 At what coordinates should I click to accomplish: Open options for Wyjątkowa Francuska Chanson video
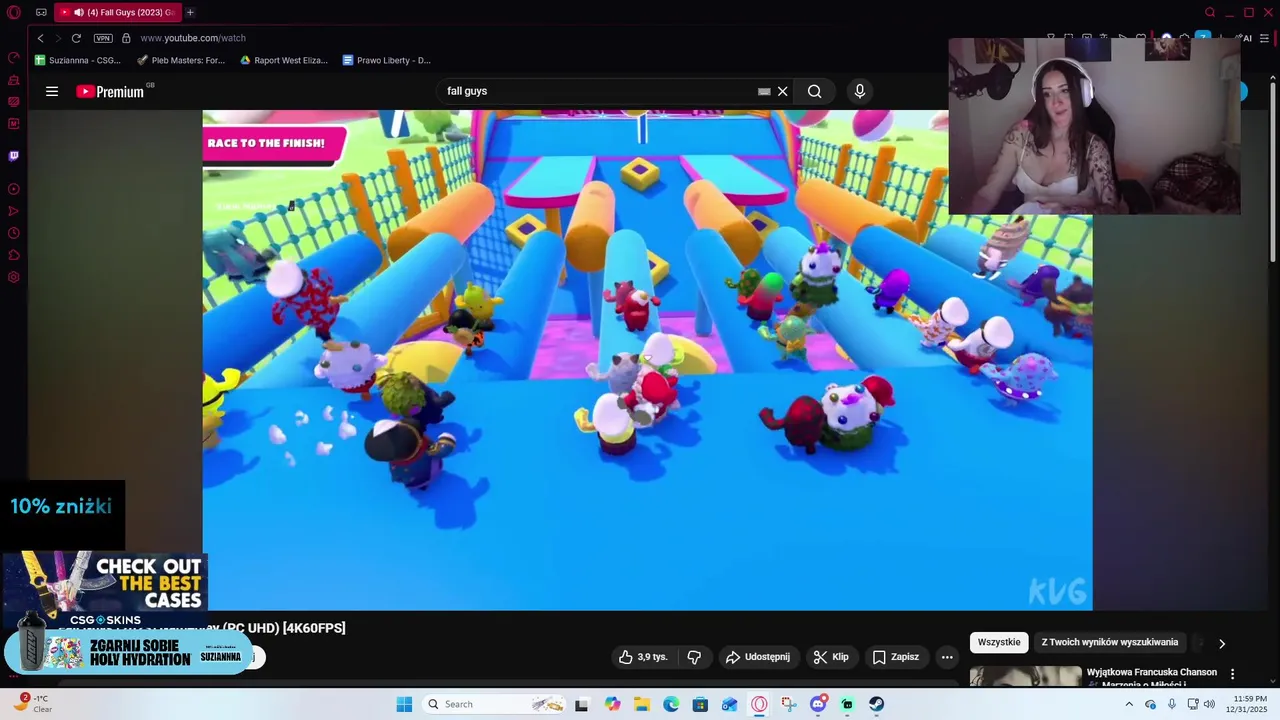point(1232,674)
